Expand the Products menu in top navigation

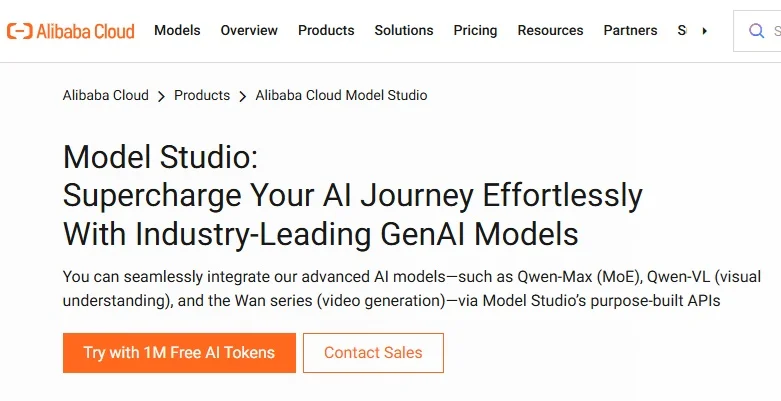[x=326, y=31]
